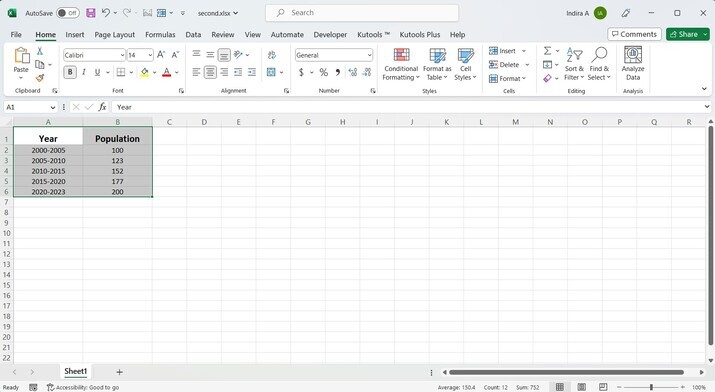Image resolution: width=715 pixels, height=392 pixels.
Task: Click AutoSum sigma icon
Action: click(x=548, y=51)
